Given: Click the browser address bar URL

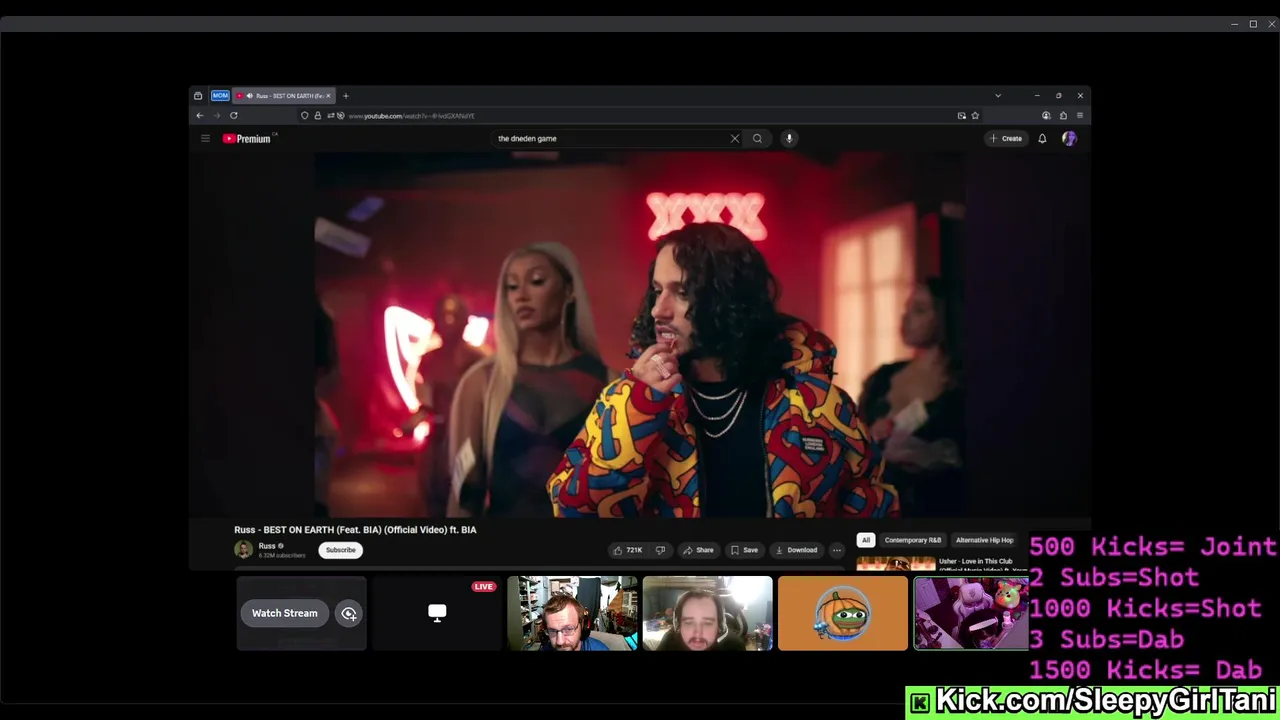Looking at the screenshot, I should [410, 116].
